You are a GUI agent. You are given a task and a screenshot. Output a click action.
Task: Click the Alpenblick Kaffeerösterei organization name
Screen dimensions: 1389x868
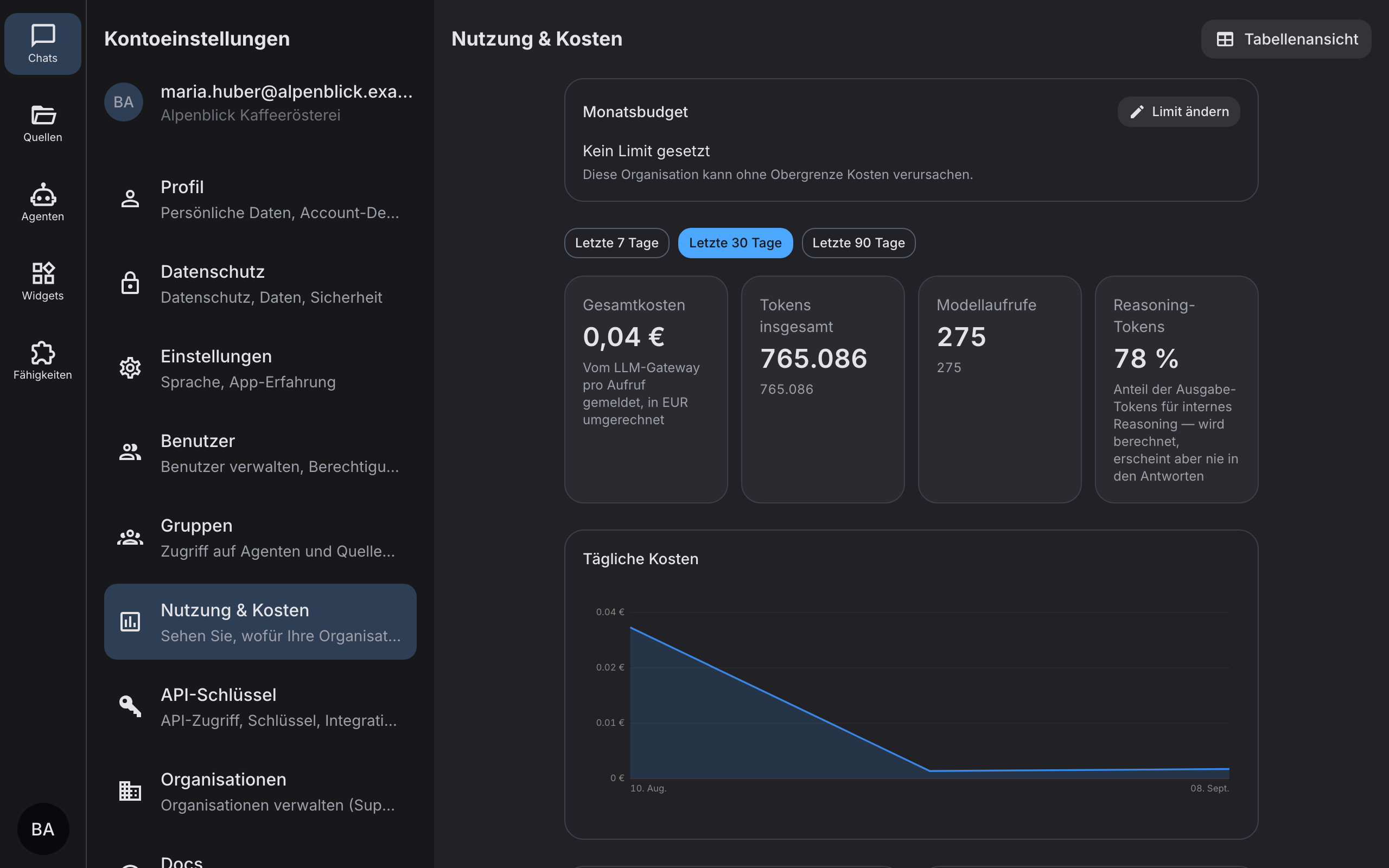[x=250, y=116]
